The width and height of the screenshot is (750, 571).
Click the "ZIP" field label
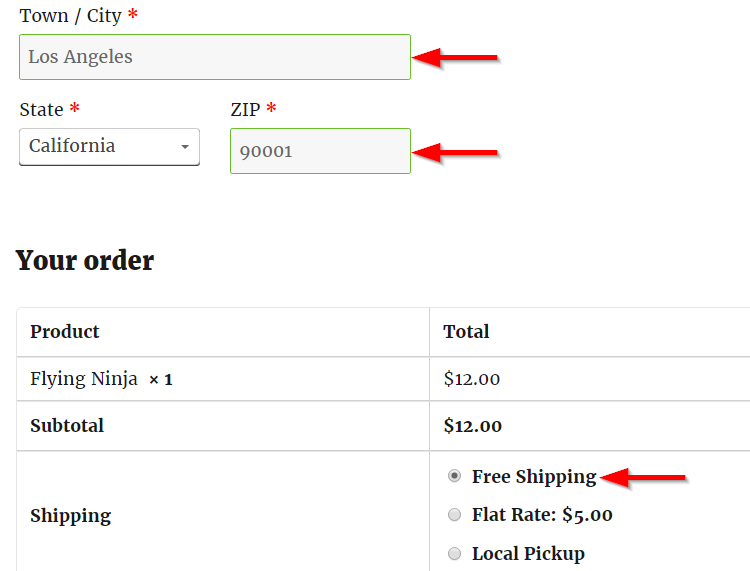(x=245, y=110)
